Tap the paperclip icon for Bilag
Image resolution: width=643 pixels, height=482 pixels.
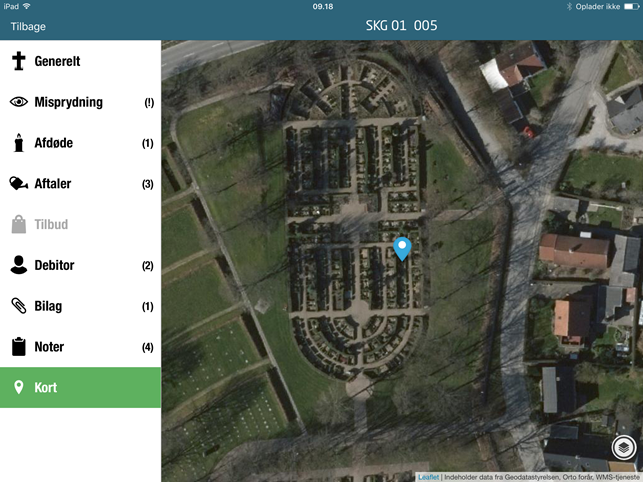(x=18, y=306)
